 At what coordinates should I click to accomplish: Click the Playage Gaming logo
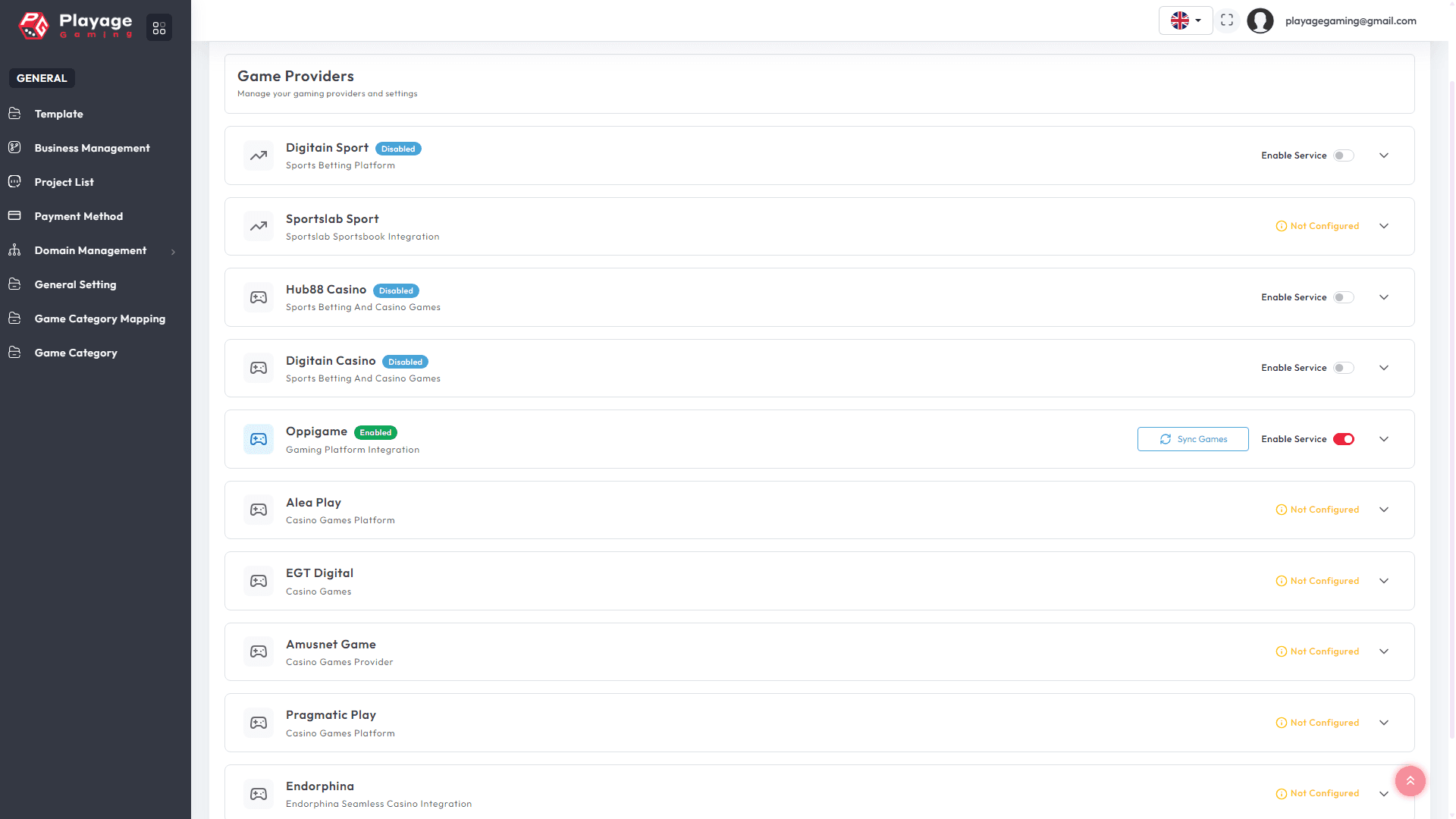click(76, 25)
